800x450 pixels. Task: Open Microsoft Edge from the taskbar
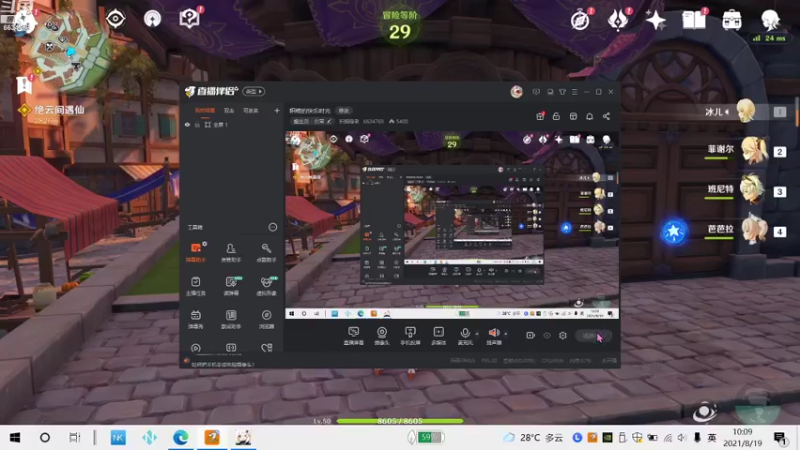pyautogui.click(x=180, y=438)
